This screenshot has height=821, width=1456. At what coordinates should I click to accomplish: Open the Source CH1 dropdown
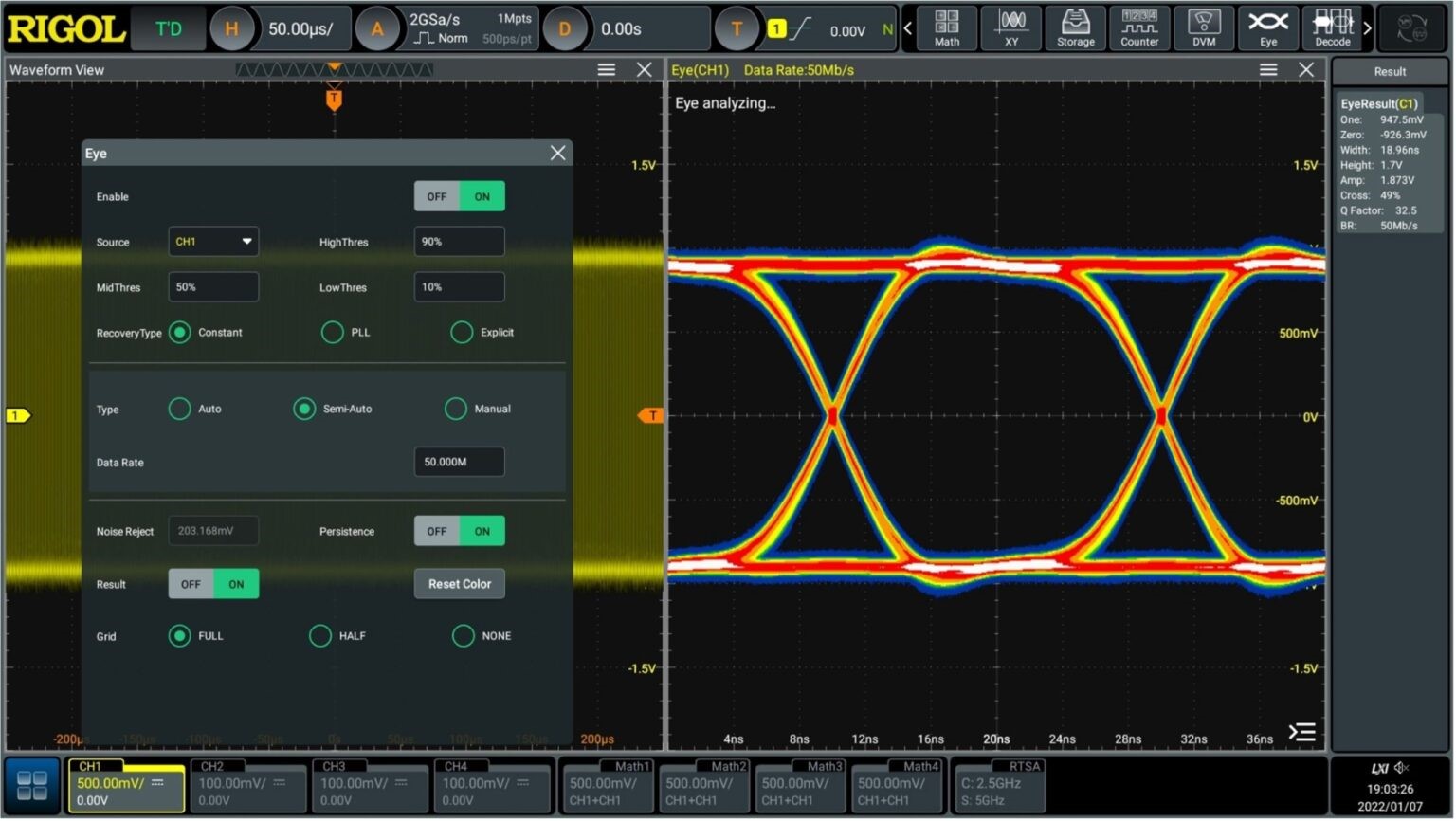tap(213, 242)
